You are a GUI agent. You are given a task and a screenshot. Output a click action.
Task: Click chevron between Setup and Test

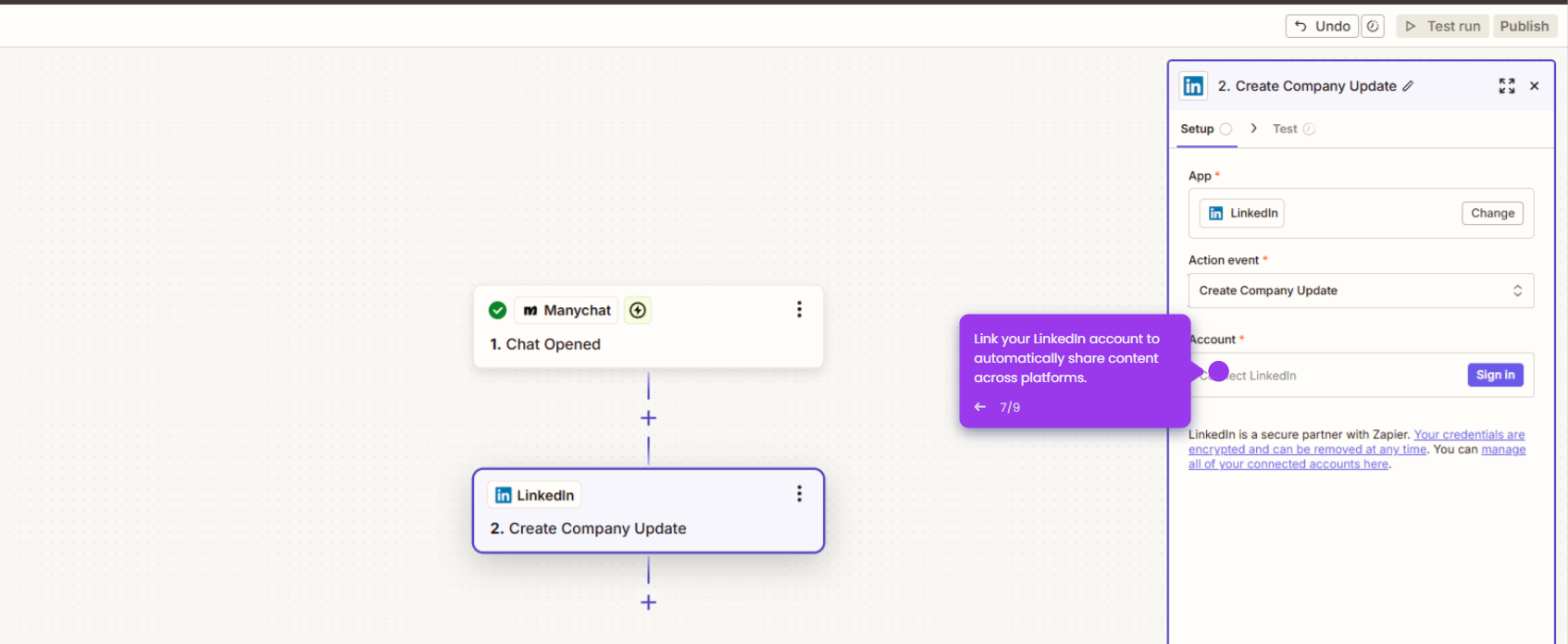pos(1253,129)
